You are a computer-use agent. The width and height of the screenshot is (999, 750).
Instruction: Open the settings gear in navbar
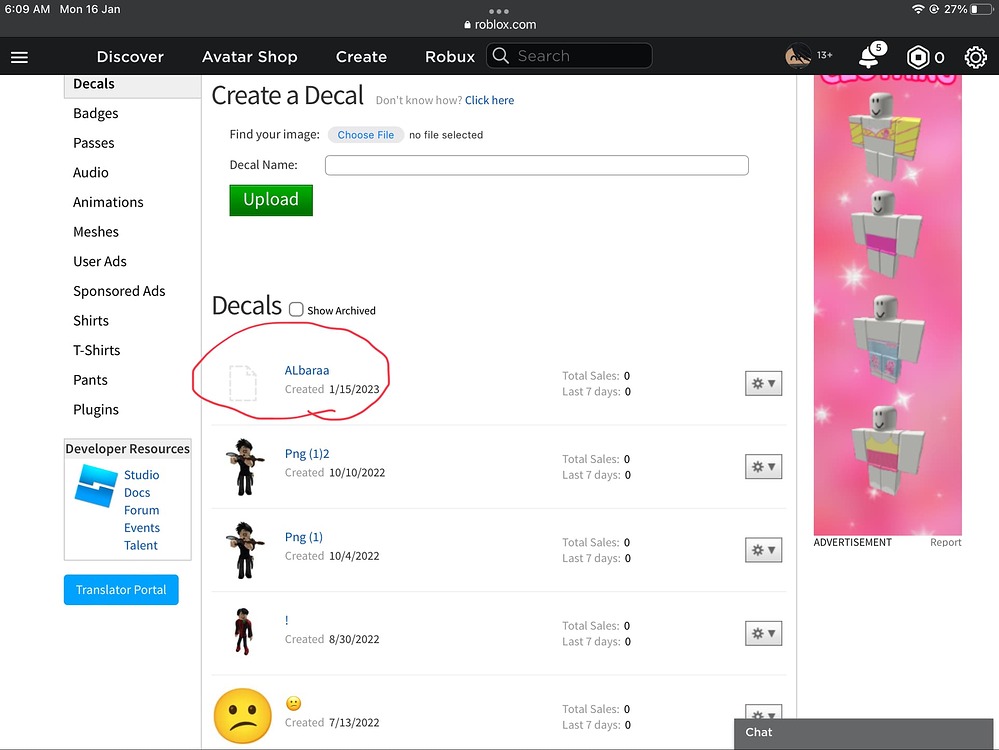(975, 57)
